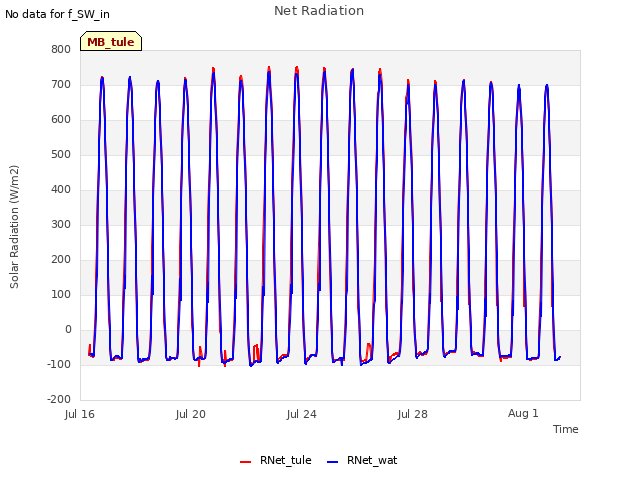Click the 500 y-axis tick label
This screenshot has width=640, height=480.
tap(61, 155)
